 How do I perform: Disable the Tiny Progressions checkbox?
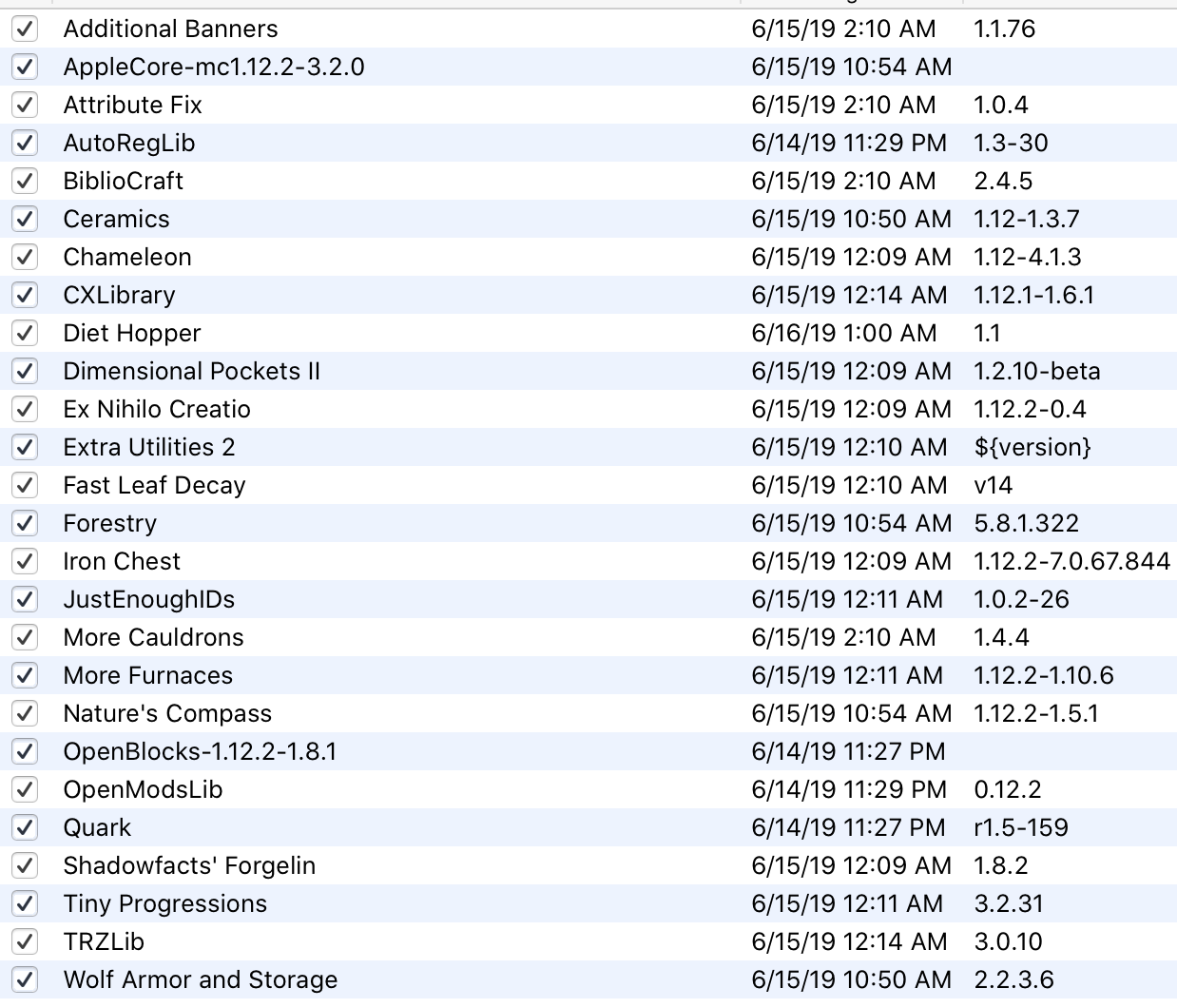pyautogui.click(x=25, y=903)
